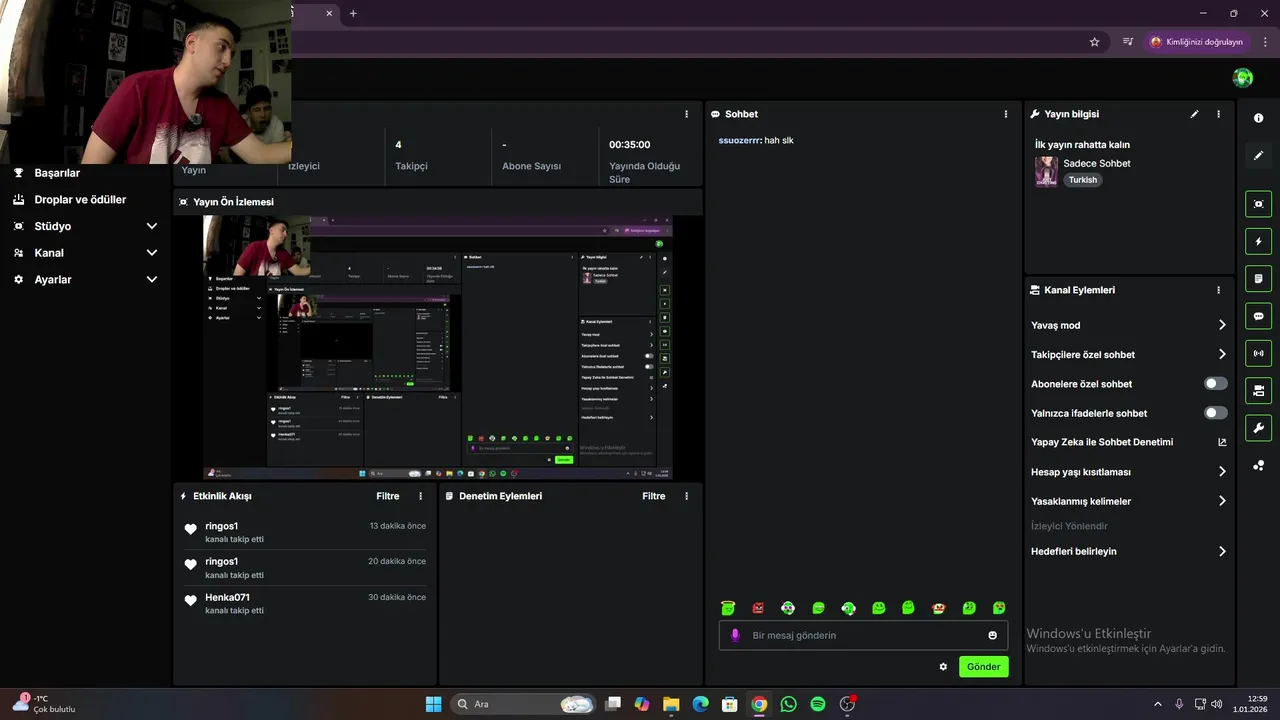
Task: Click the profile avatar at top right
Action: pos(1243,78)
